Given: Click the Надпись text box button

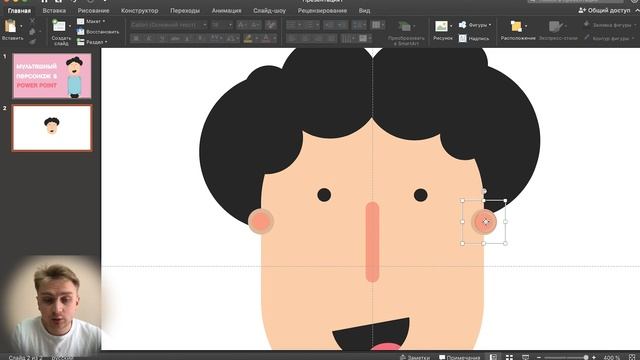Looking at the screenshot, I should coord(474,38).
